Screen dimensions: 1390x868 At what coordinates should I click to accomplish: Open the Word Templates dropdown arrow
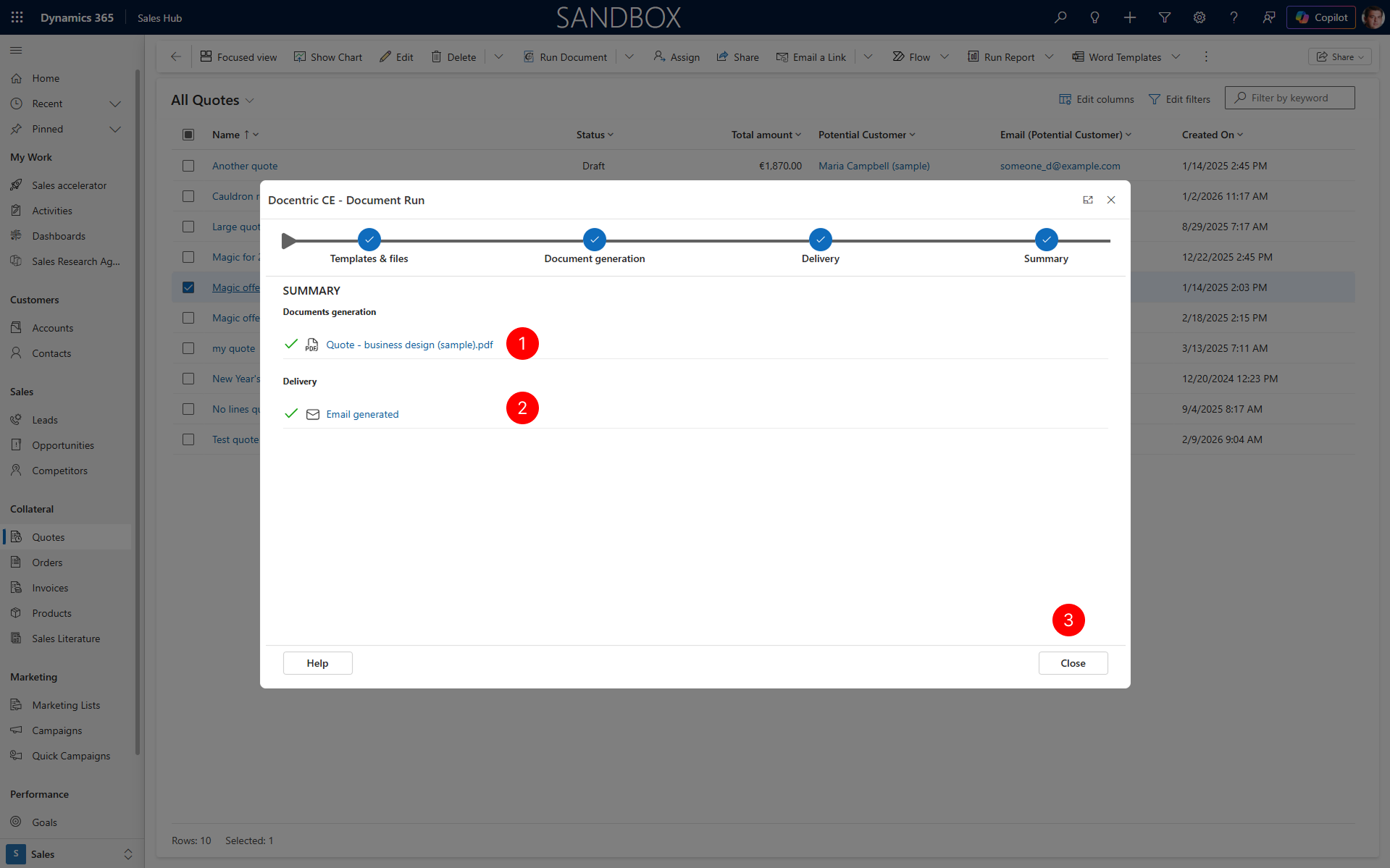click(x=1176, y=56)
